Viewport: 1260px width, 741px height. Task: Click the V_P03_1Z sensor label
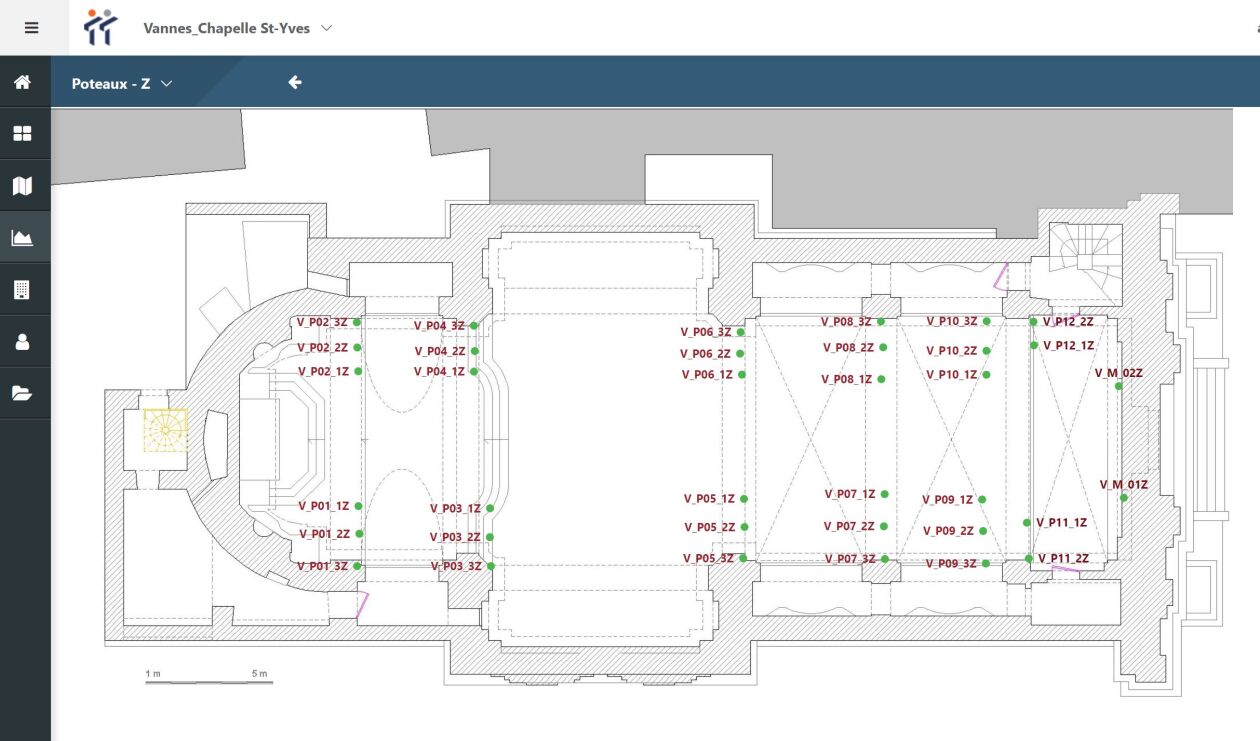[x=455, y=508]
